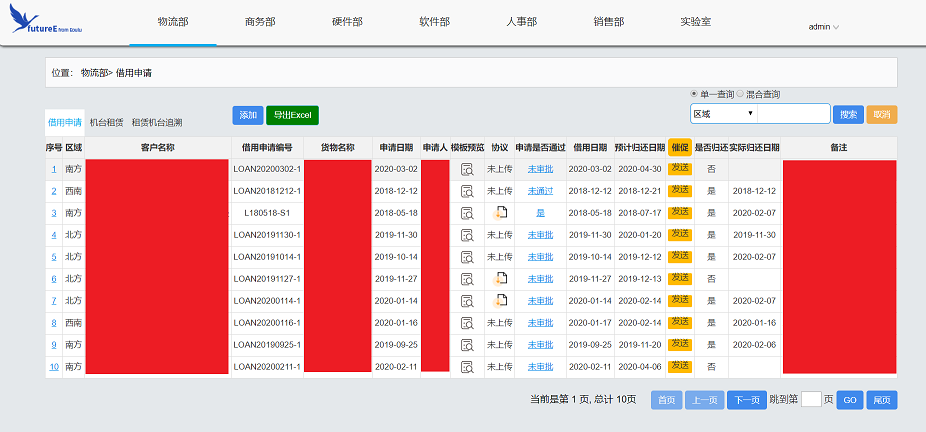This screenshot has height=432, width=926.
Task: View agreement document for LOAN20191127-1
Action: point(501,278)
